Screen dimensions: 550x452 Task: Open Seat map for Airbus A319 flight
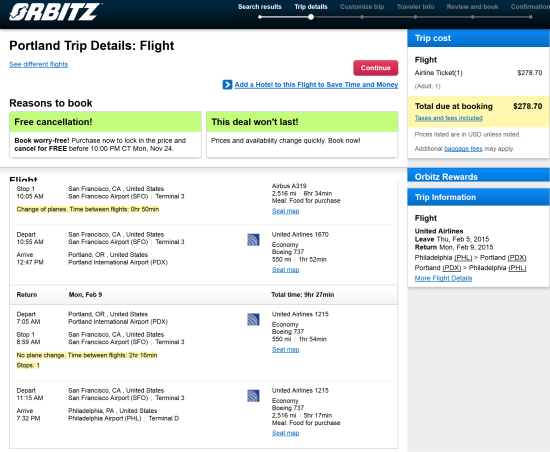point(286,211)
